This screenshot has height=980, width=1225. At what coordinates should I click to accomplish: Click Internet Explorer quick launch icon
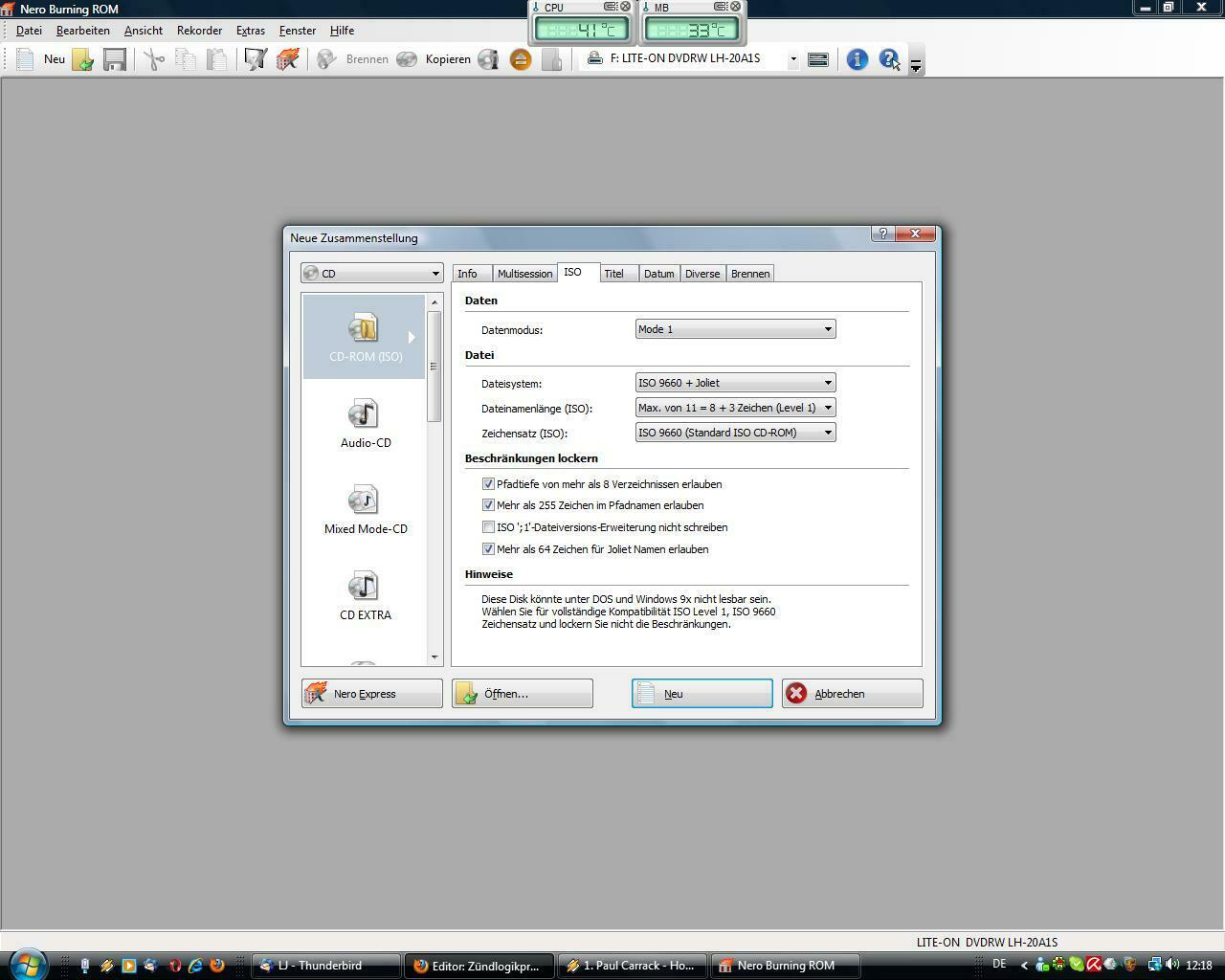tap(196, 966)
